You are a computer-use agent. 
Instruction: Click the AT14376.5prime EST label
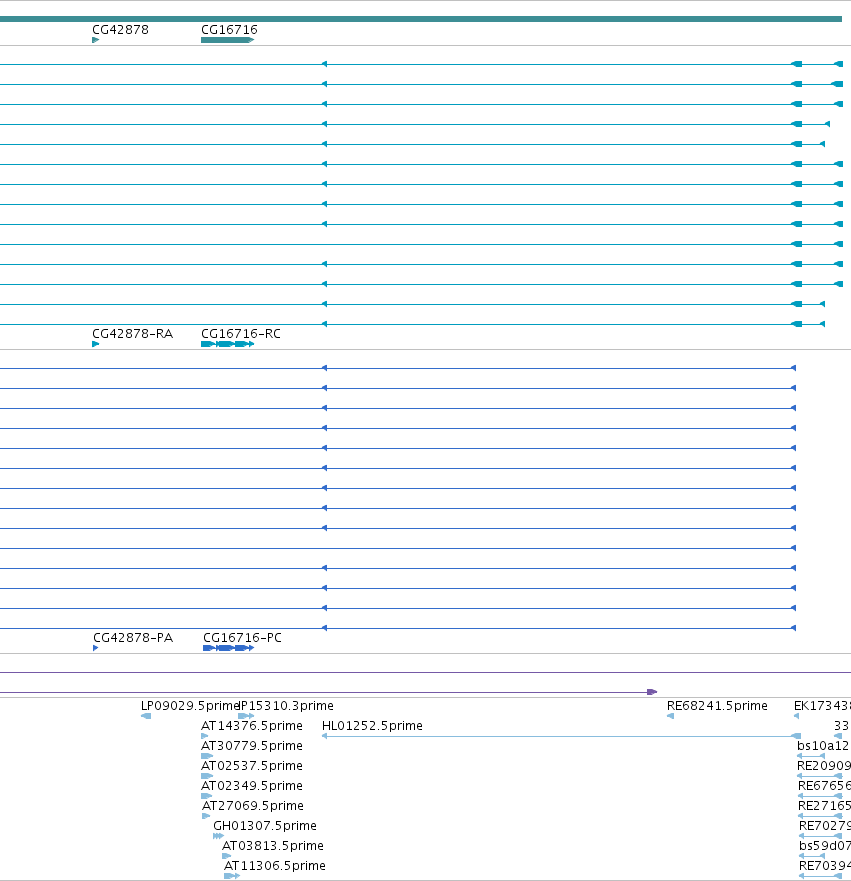click(252, 726)
